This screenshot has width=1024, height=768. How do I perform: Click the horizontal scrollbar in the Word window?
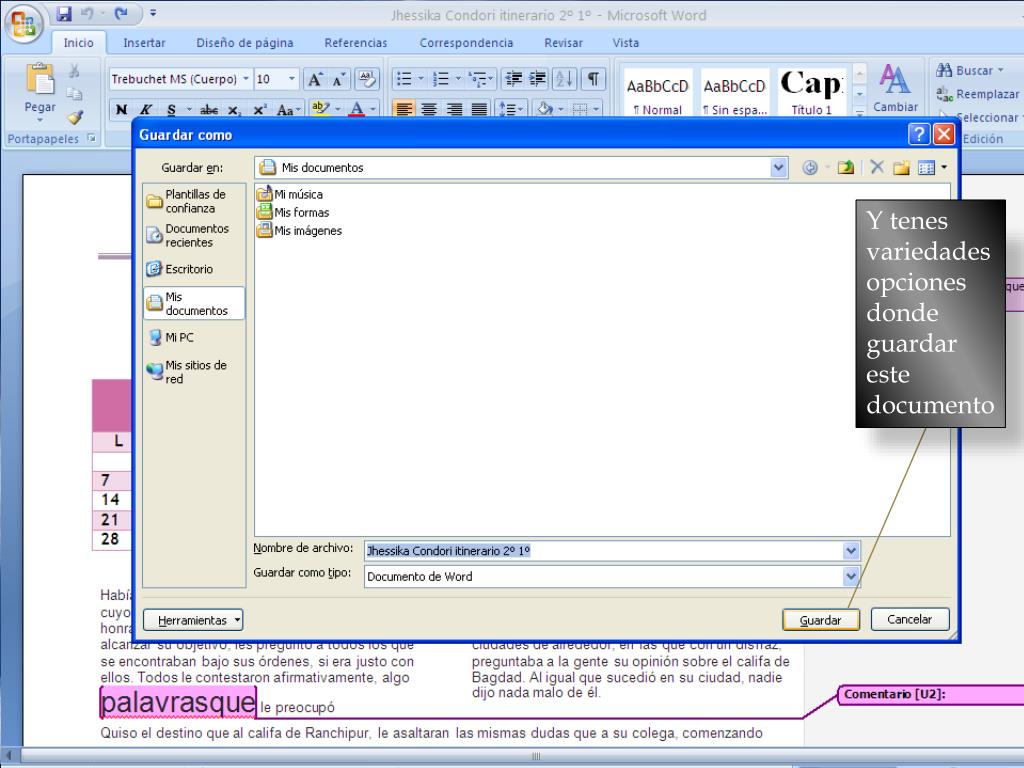coord(536,756)
